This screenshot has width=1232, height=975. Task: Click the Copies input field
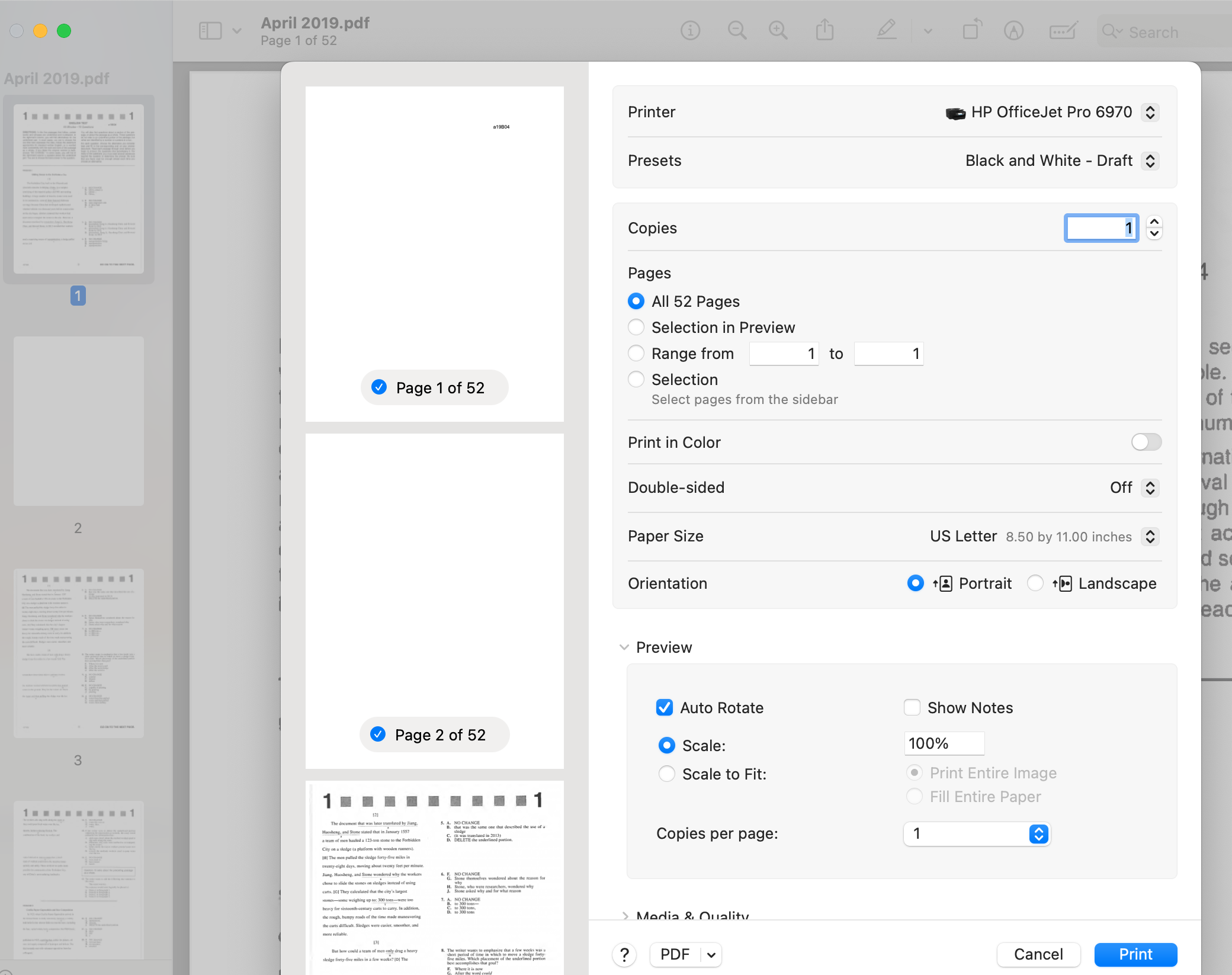[x=1101, y=228]
